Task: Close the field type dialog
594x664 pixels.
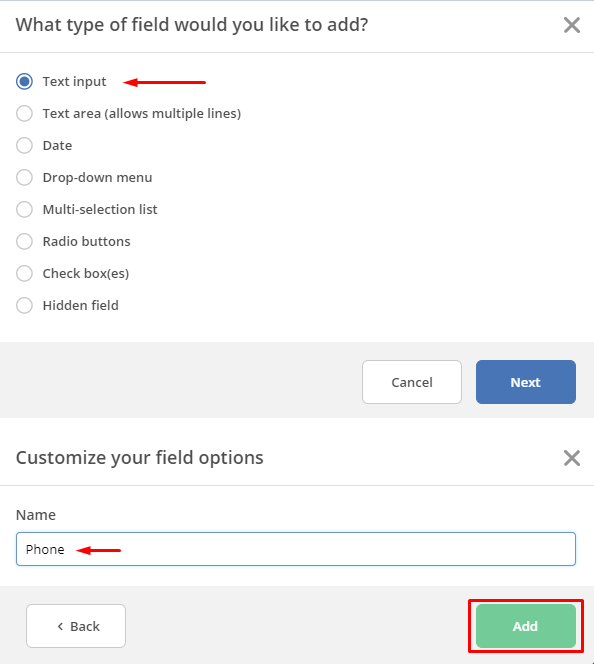Action: point(572,25)
